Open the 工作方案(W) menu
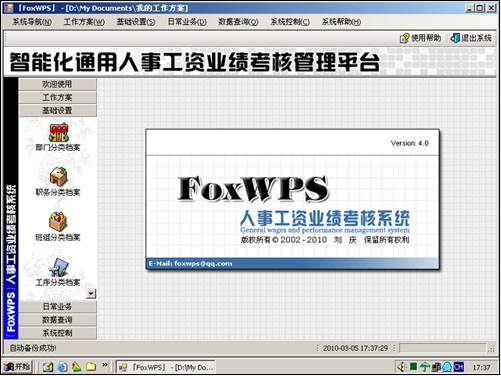Screen dimensions: 501x376 (x=84, y=22)
